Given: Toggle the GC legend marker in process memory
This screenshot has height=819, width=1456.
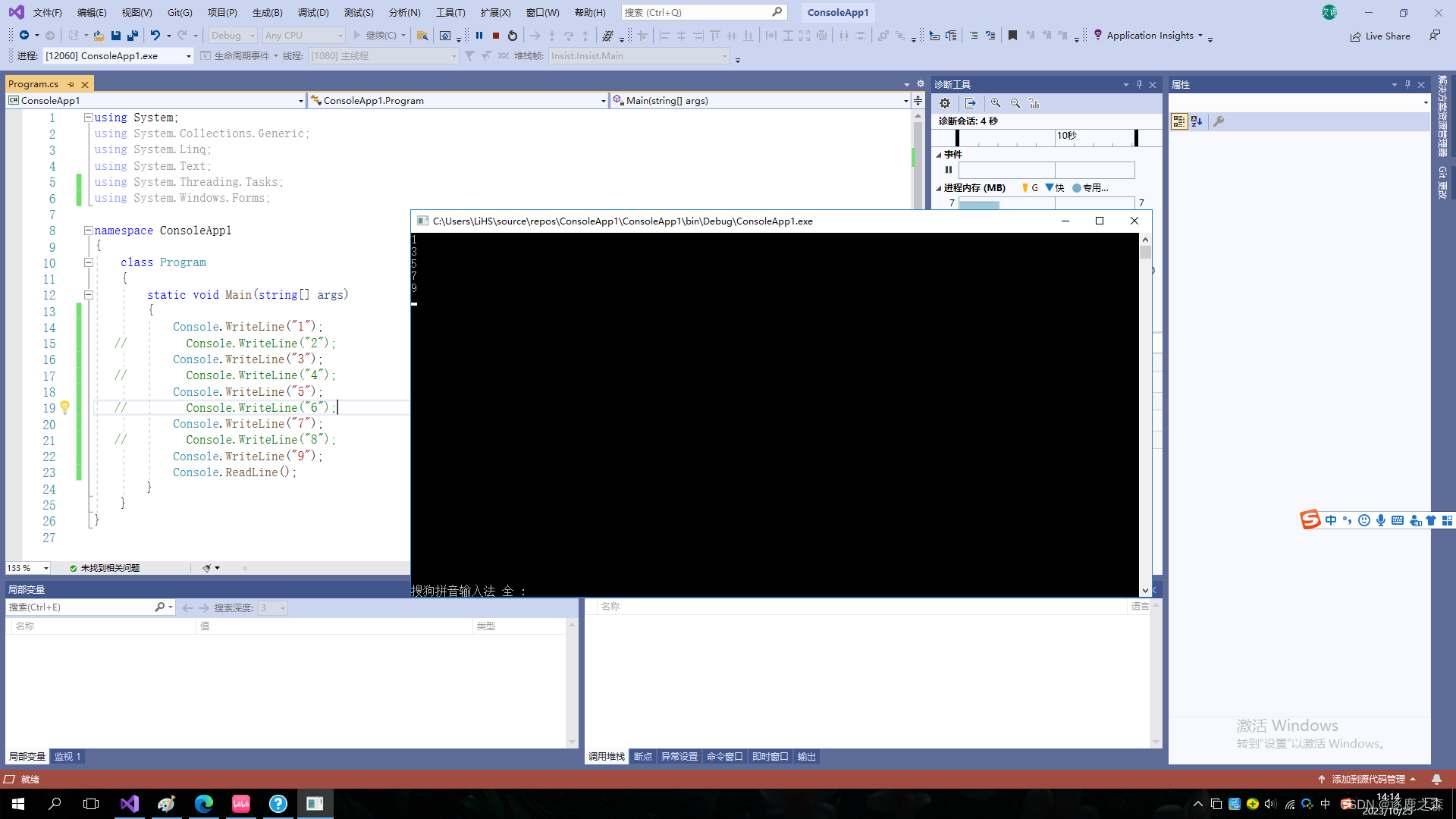Looking at the screenshot, I should pyautogui.click(x=1025, y=187).
